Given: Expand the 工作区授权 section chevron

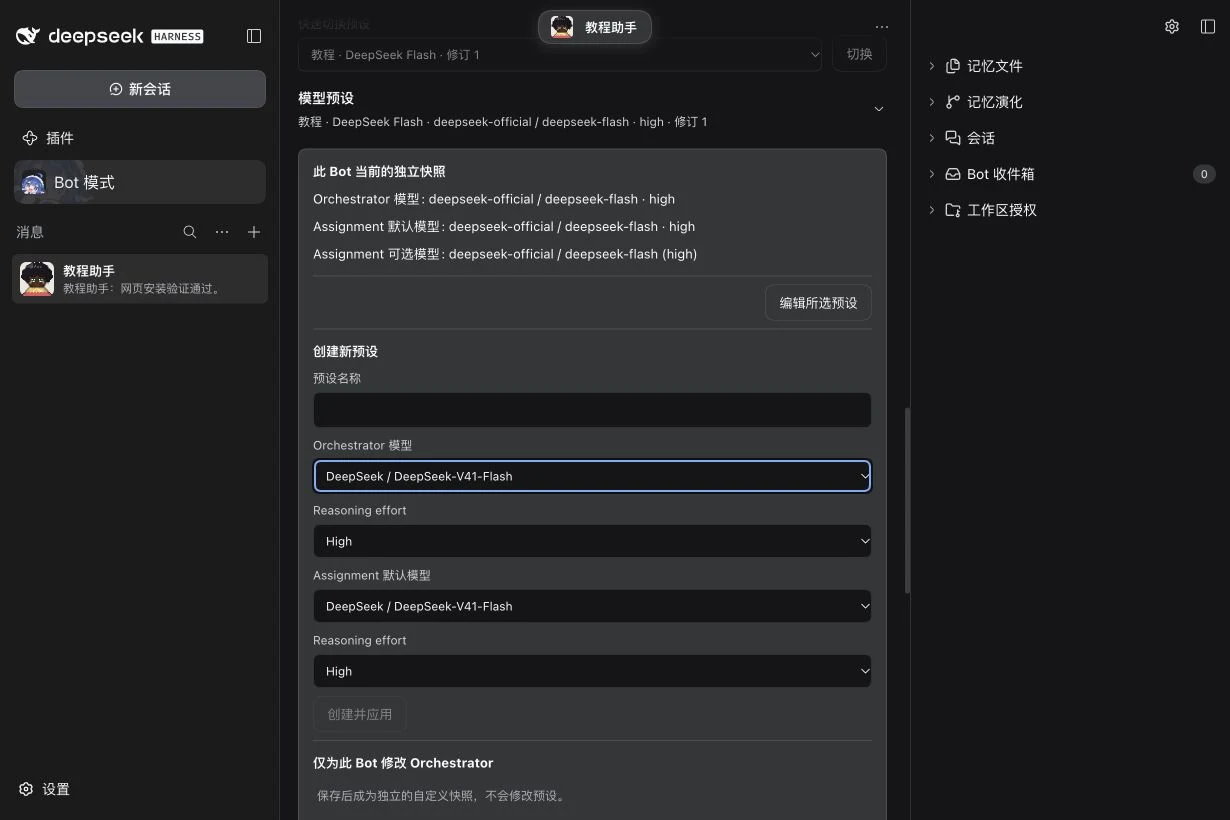Looking at the screenshot, I should 932,210.
